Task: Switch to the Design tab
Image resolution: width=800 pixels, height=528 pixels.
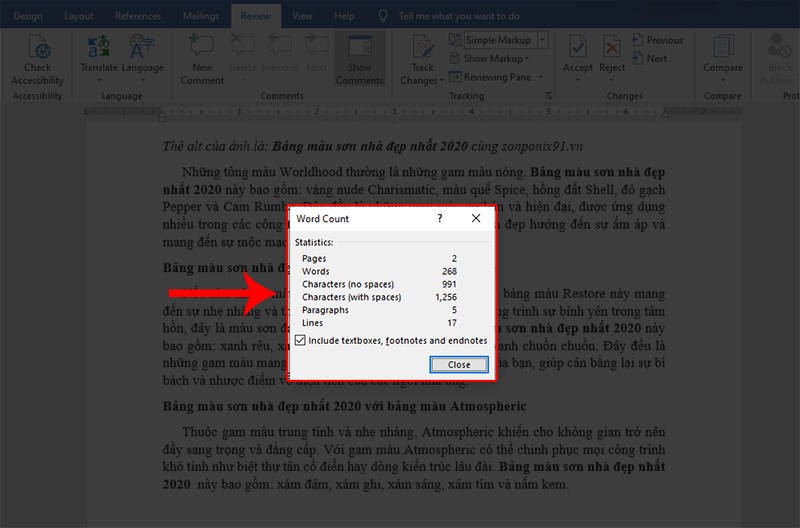Action: 28,16
